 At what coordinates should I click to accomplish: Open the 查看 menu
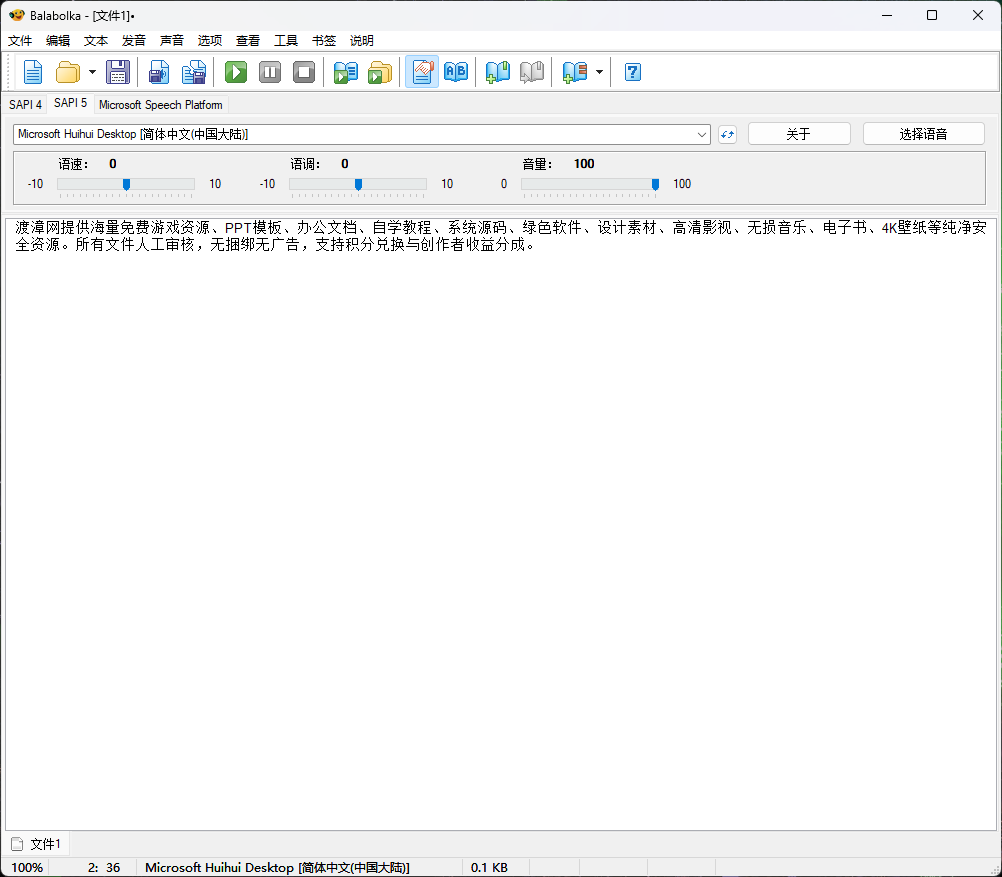(x=247, y=41)
